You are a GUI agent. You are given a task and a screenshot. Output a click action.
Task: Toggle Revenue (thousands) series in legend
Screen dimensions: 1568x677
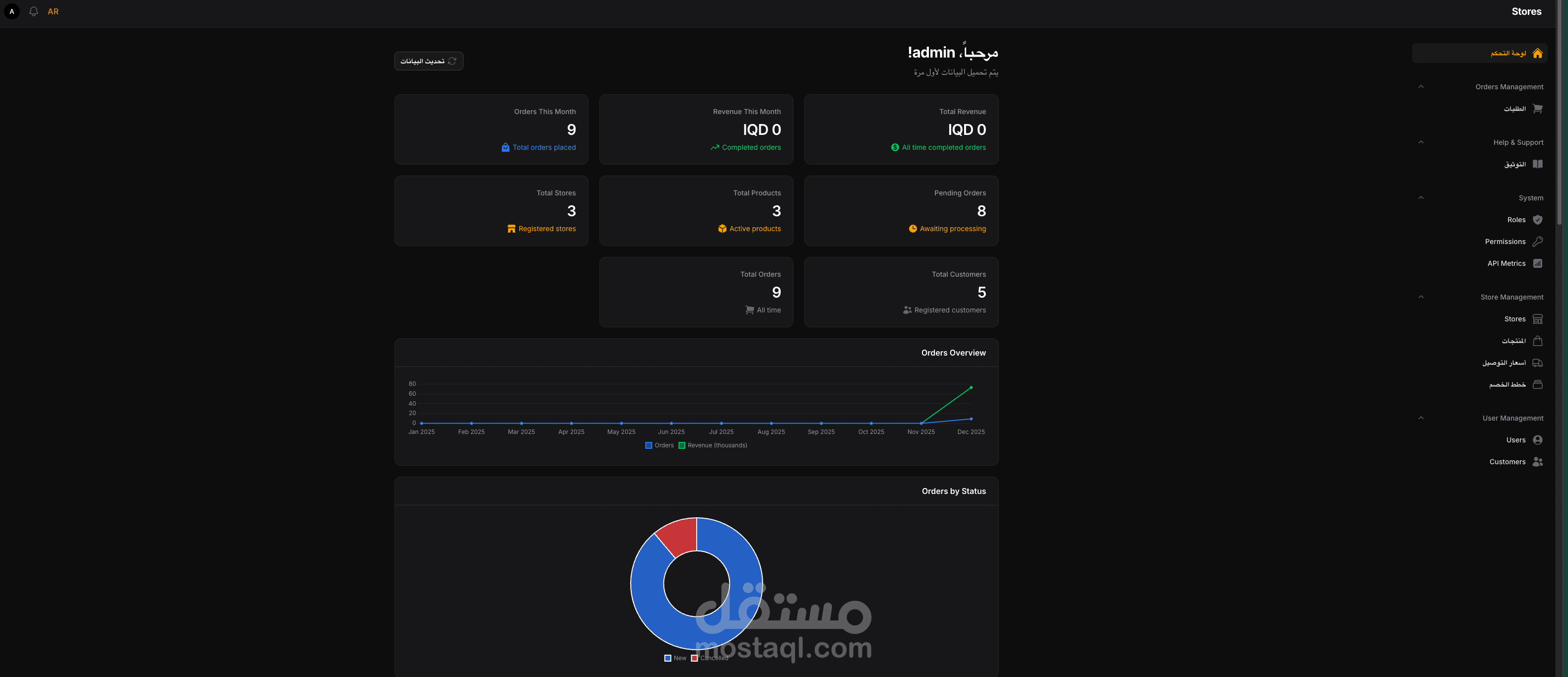[712, 445]
